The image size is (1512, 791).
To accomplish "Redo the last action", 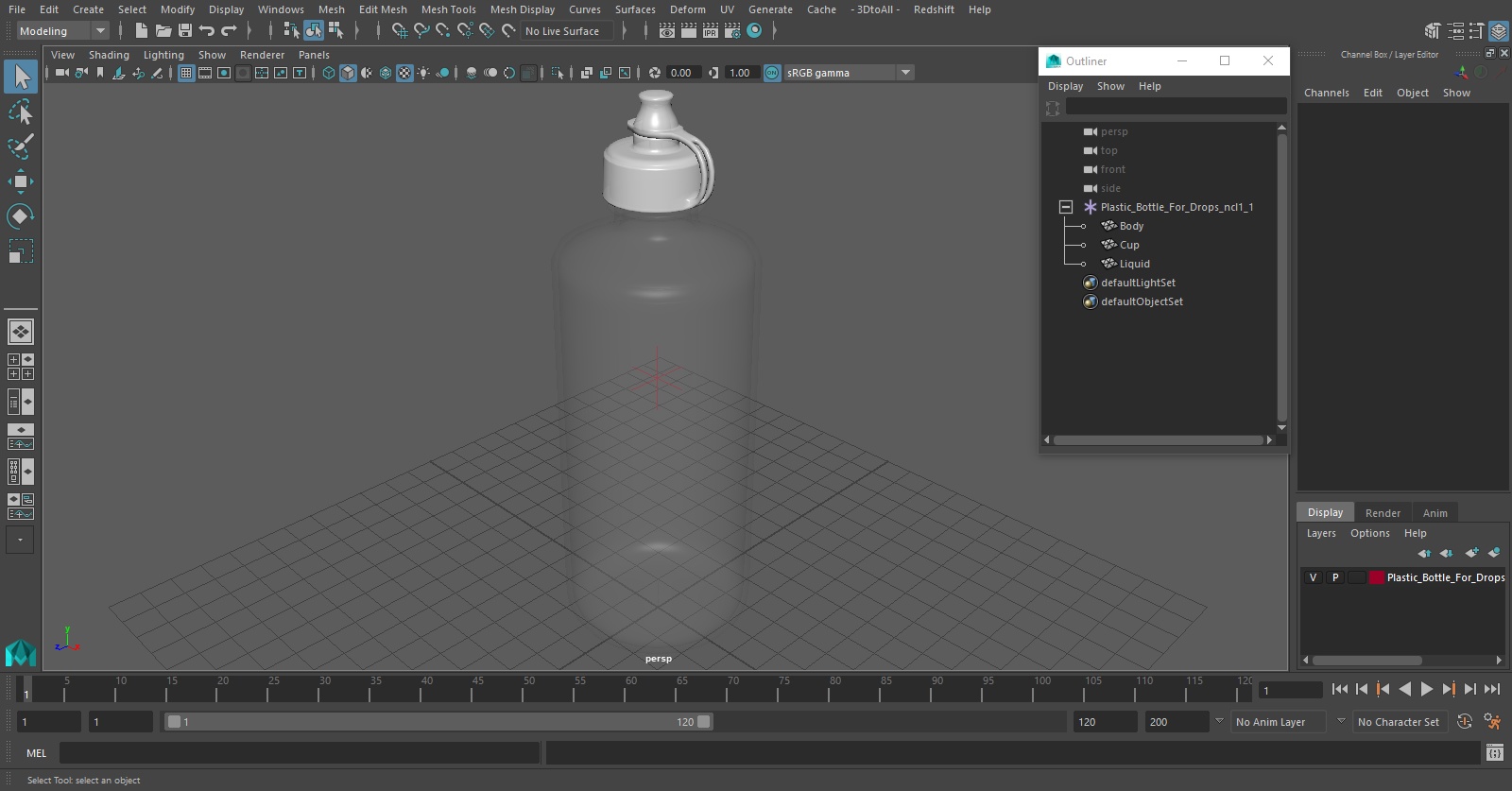I will coord(229,31).
